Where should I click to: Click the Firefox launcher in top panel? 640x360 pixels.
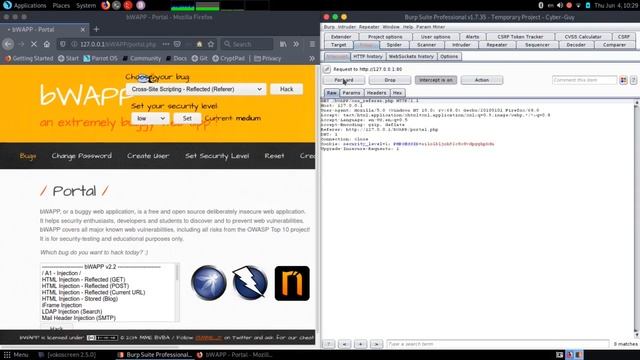(105, 5)
